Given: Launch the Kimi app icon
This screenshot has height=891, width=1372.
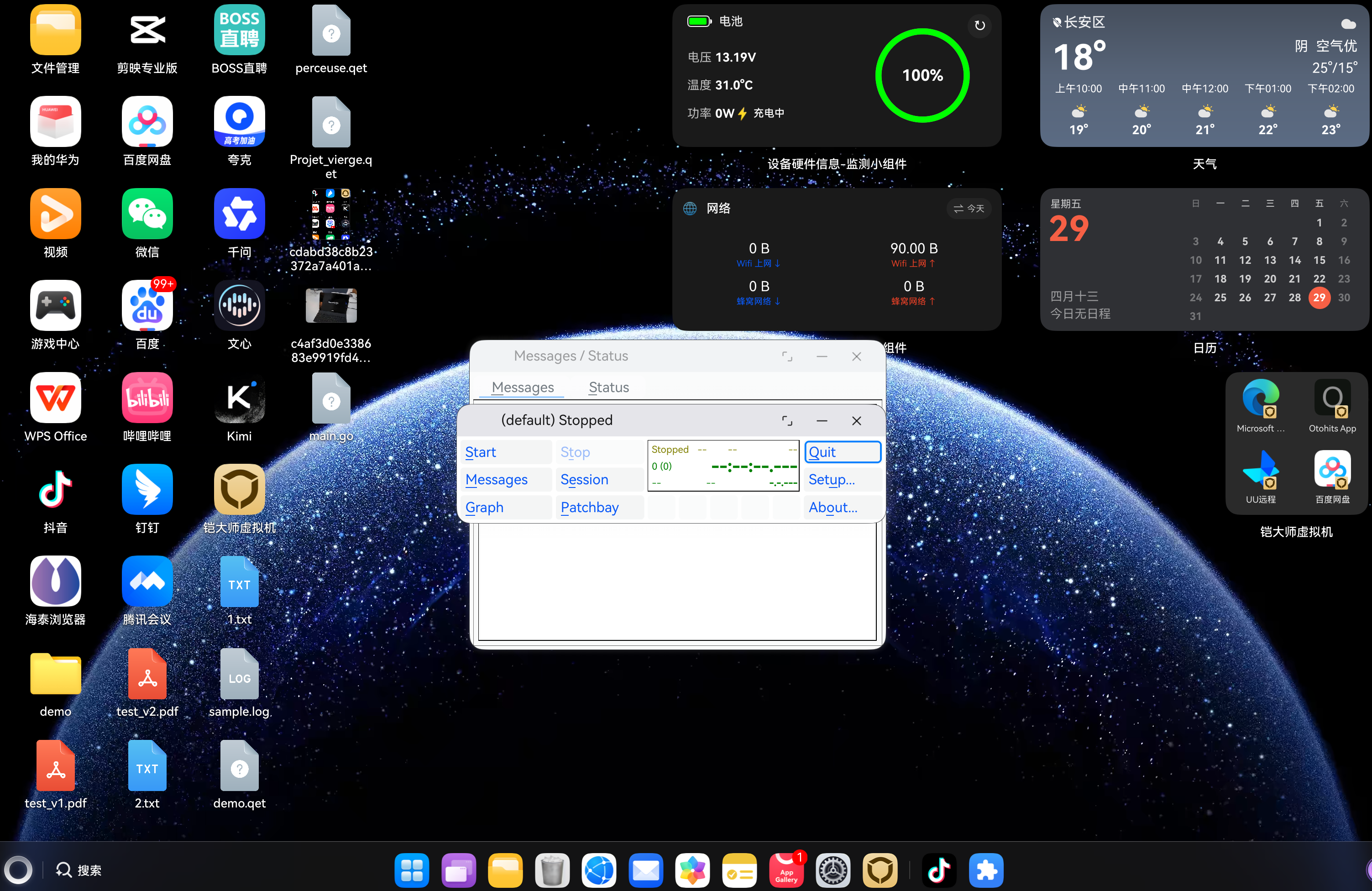Looking at the screenshot, I should [239, 398].
